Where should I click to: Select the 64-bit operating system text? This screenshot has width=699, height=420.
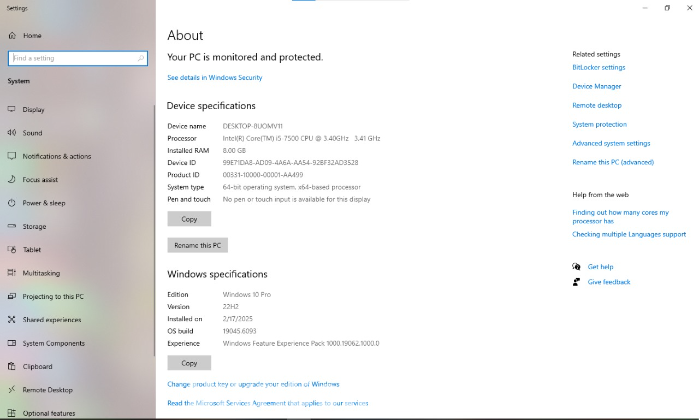click(292, 187)
